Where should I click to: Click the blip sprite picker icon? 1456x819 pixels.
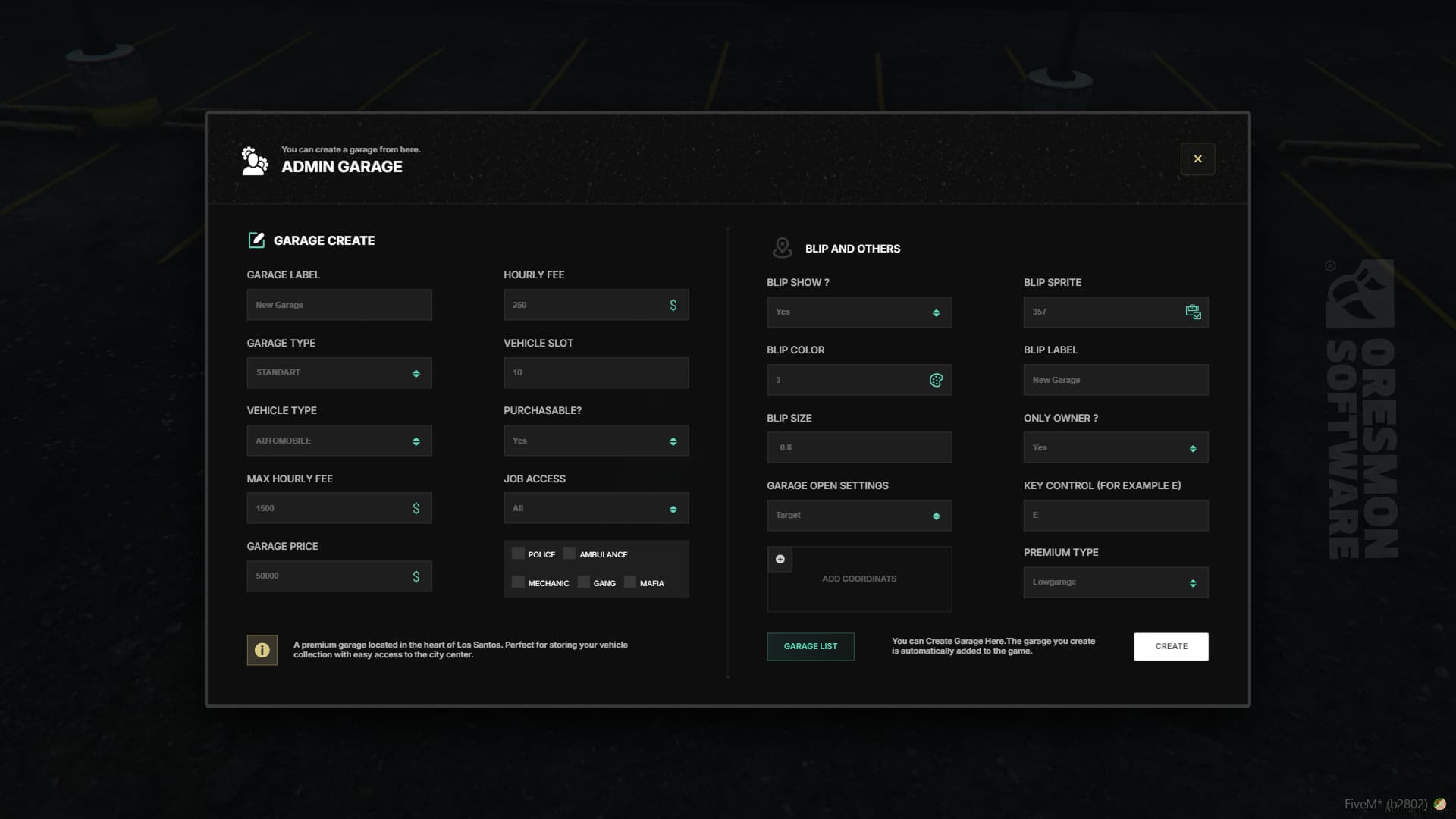[1193, 312]
